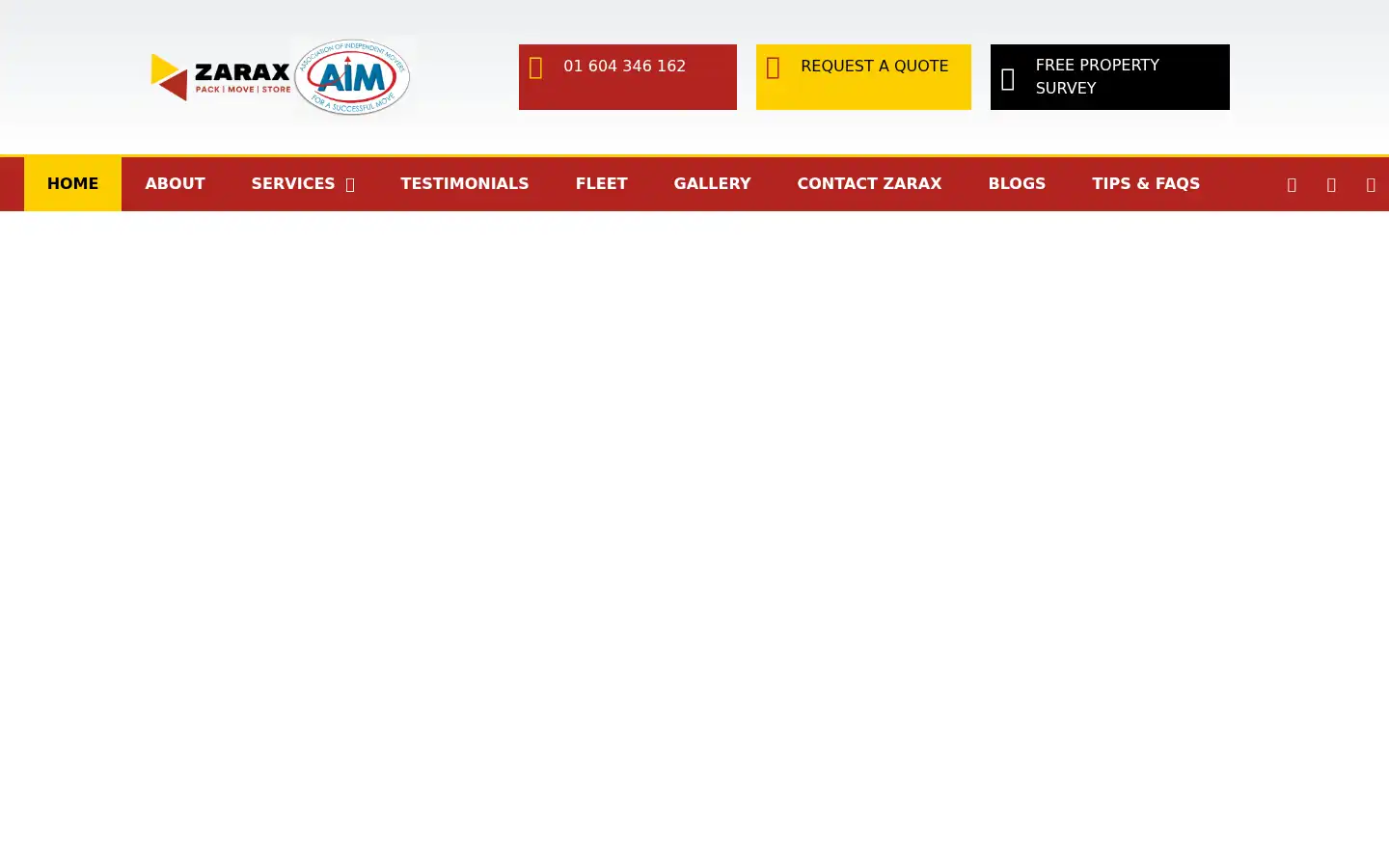
Task: Click the icon in Free Property Survey button
Action: coord(1008,79)
